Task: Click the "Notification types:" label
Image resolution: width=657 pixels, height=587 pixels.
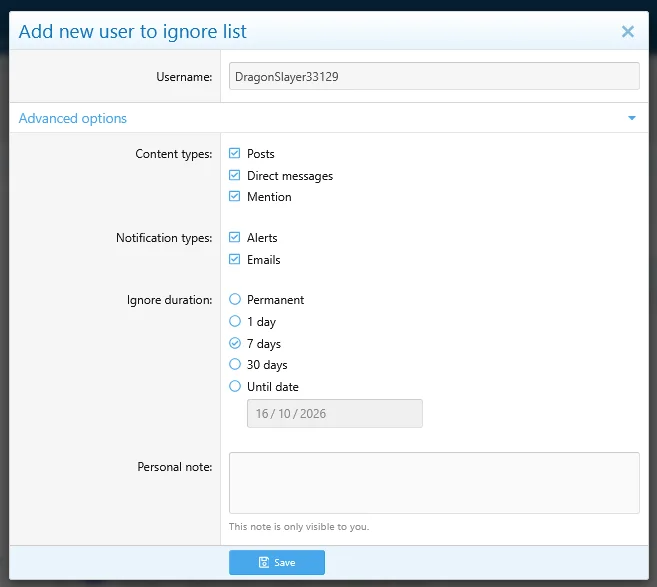Action: [x=164, y=238]
